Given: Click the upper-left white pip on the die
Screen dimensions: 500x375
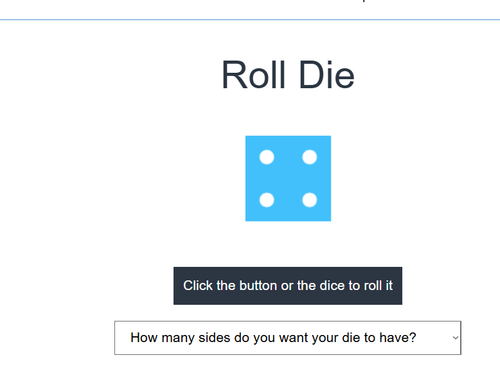Looking at the screenshot, I should 267,157.
